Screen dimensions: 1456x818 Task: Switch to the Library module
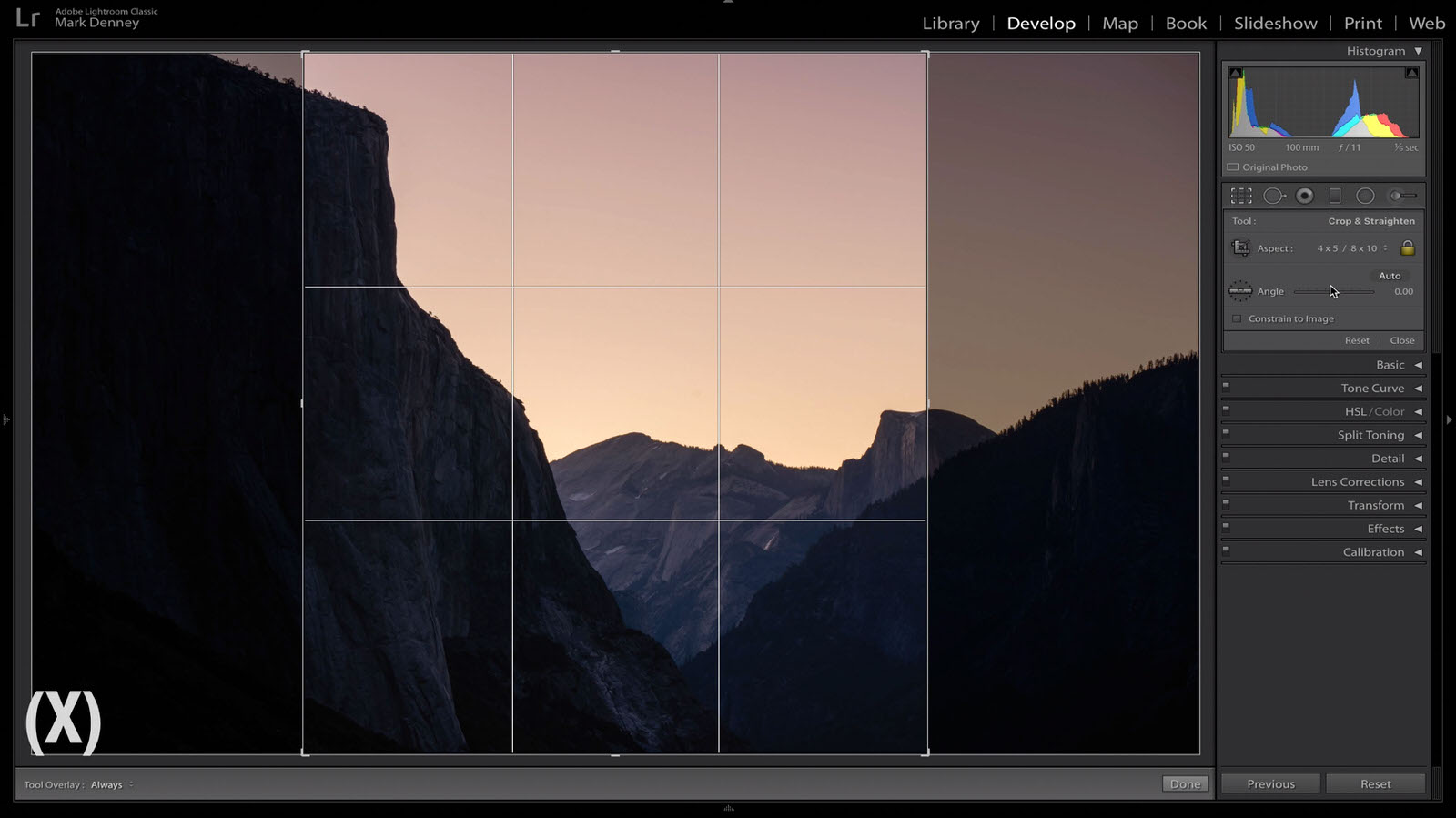pos(951,24)
